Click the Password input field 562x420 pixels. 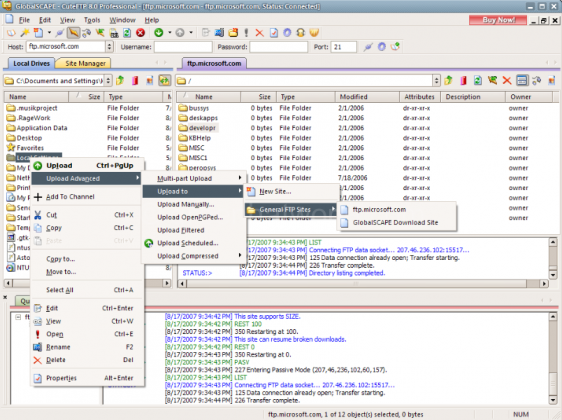[278, 47]
